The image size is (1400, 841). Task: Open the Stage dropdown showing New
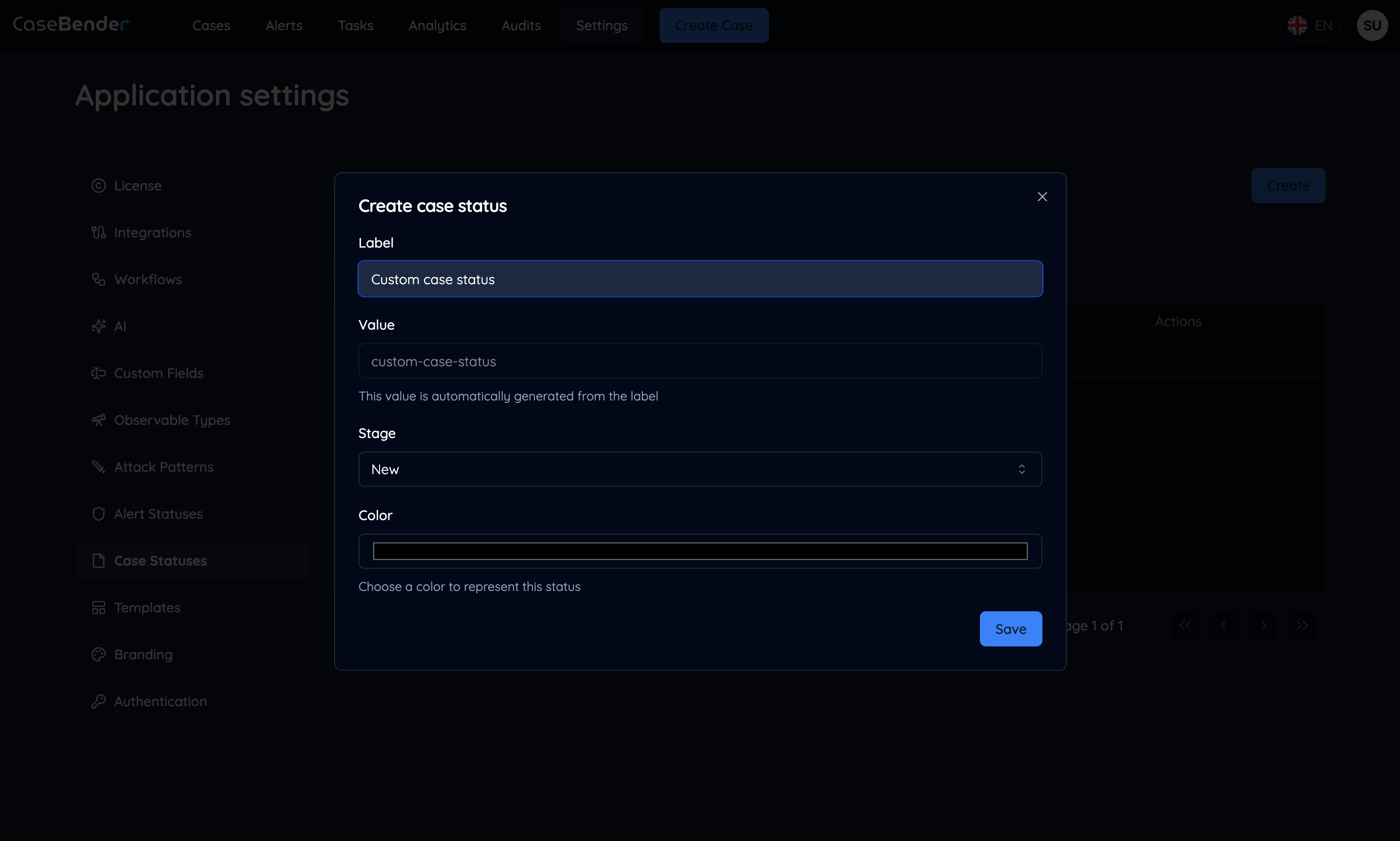point(700,469)
